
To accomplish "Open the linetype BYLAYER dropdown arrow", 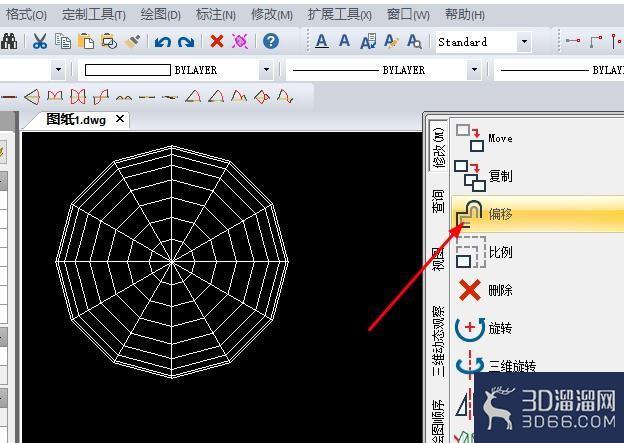I will pyautogui.click(x=474, y=70).
